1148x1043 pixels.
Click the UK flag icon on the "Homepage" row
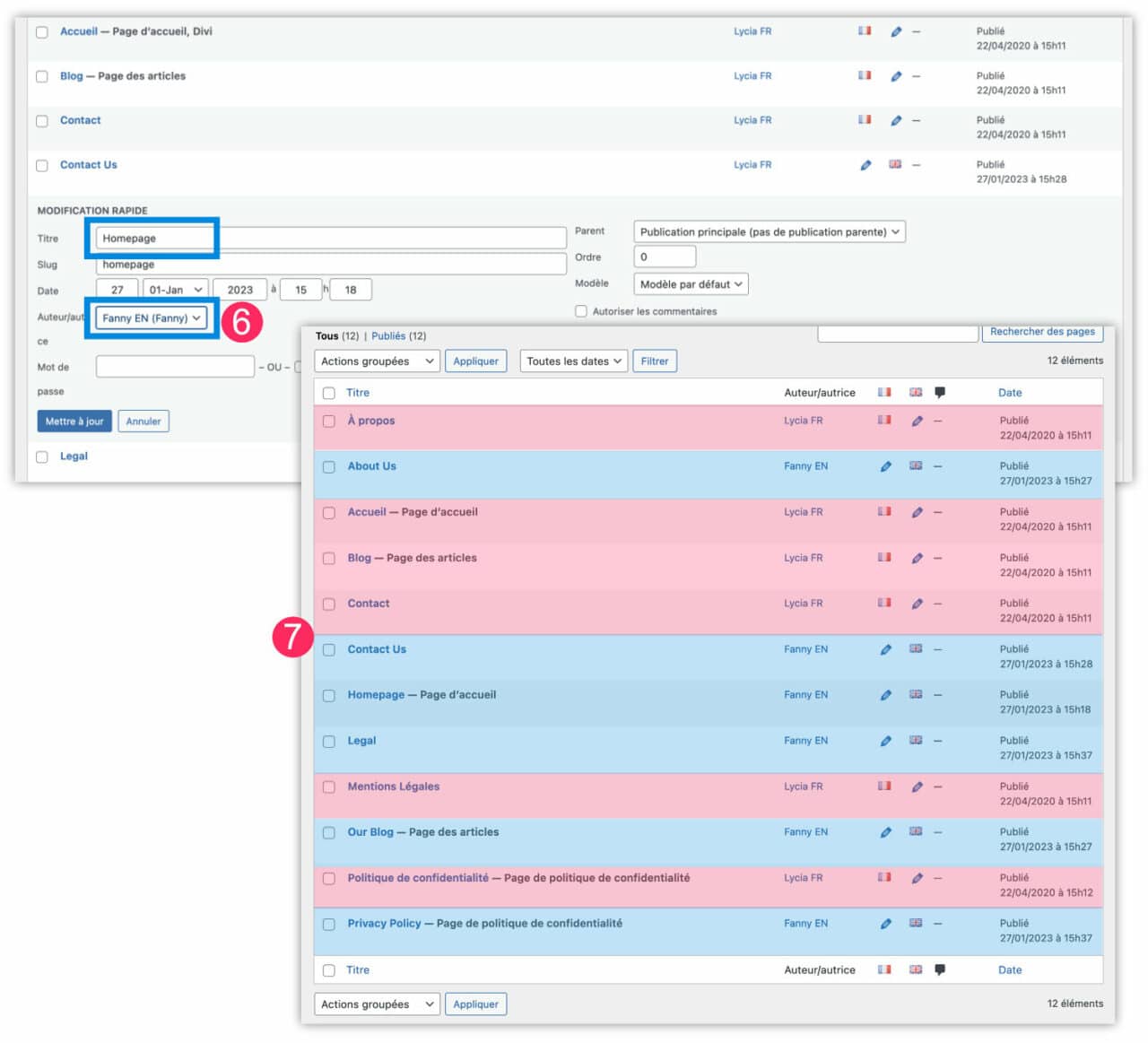(x=916, y=694)
